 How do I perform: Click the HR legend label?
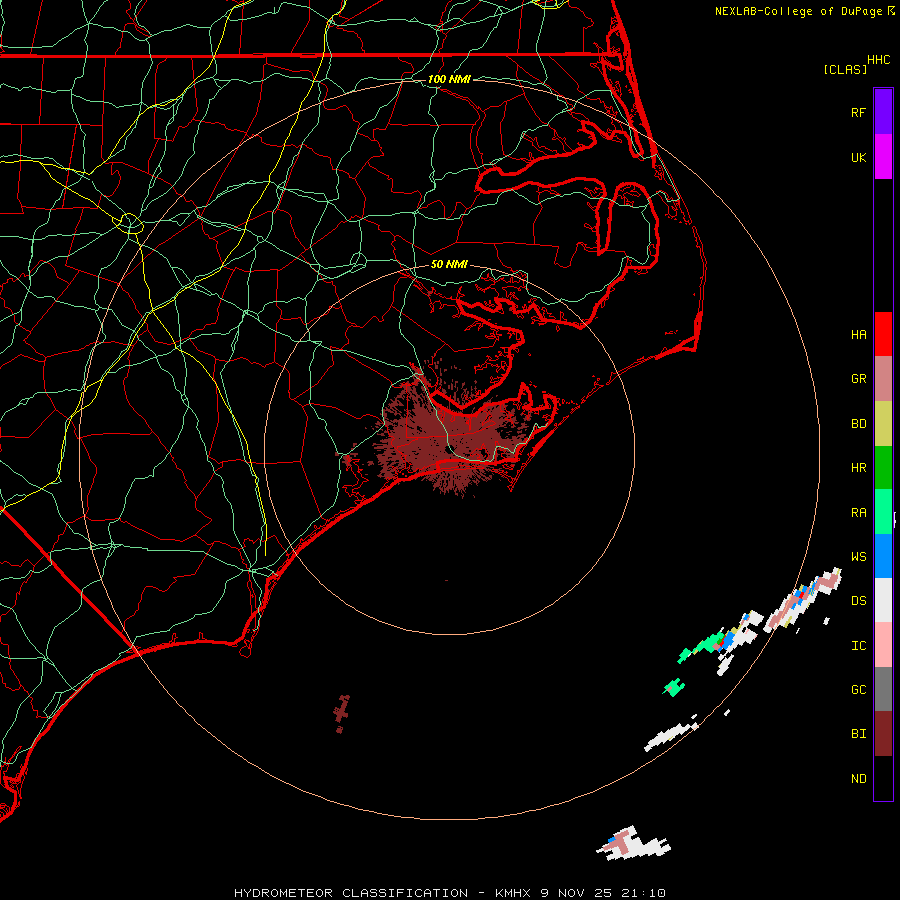click(x=858, y=468)
